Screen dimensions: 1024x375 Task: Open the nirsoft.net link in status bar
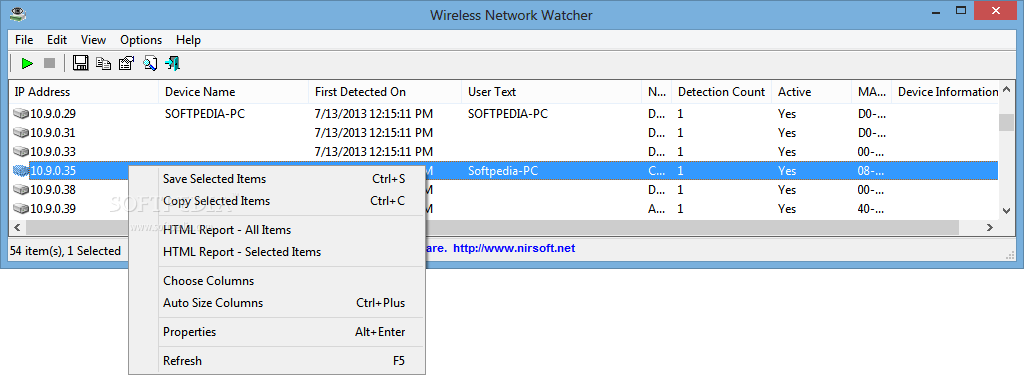pyautogui.click(x=514, y=248)
